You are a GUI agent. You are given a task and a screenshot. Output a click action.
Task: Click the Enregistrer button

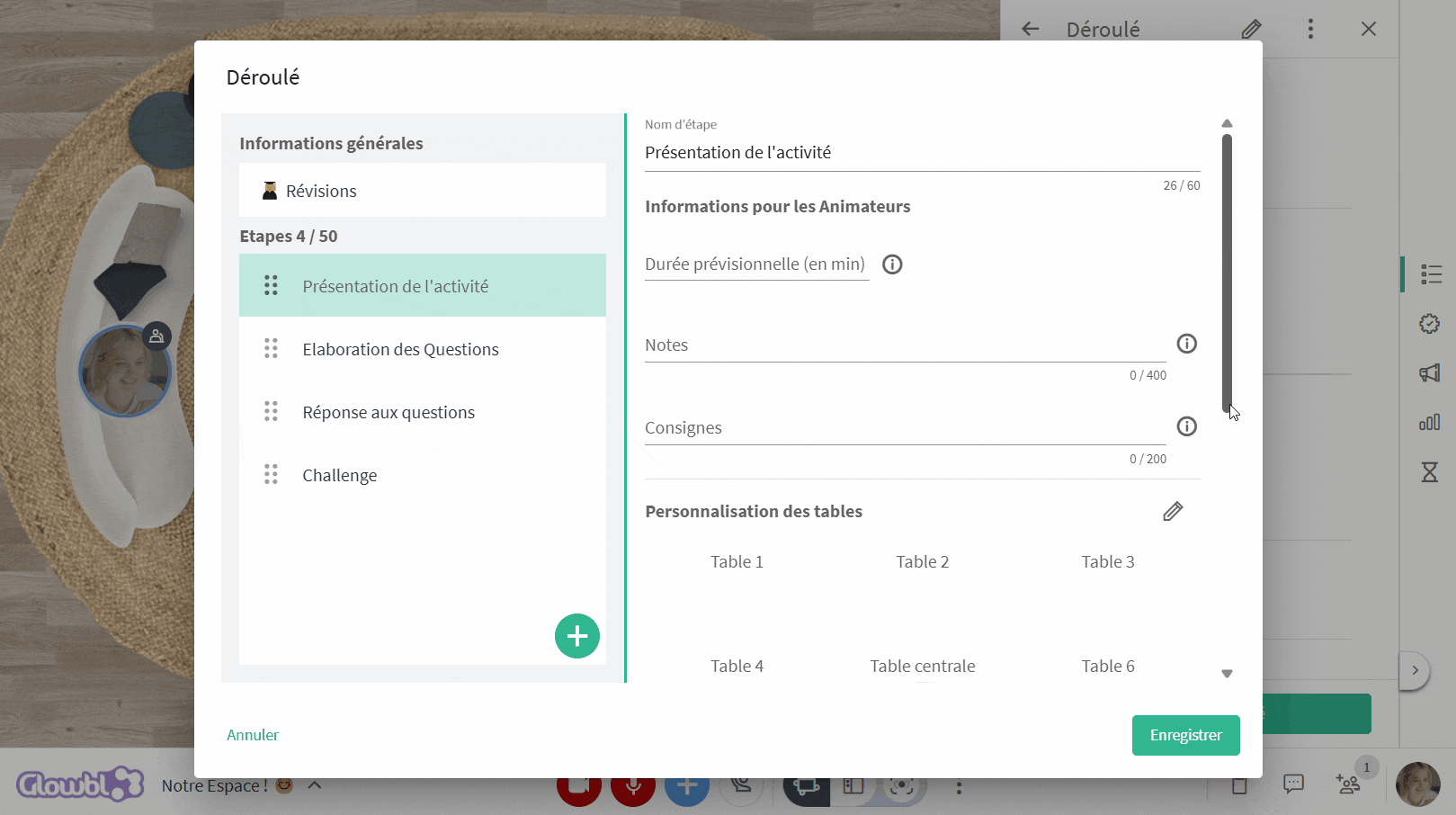click(1185, 735)
